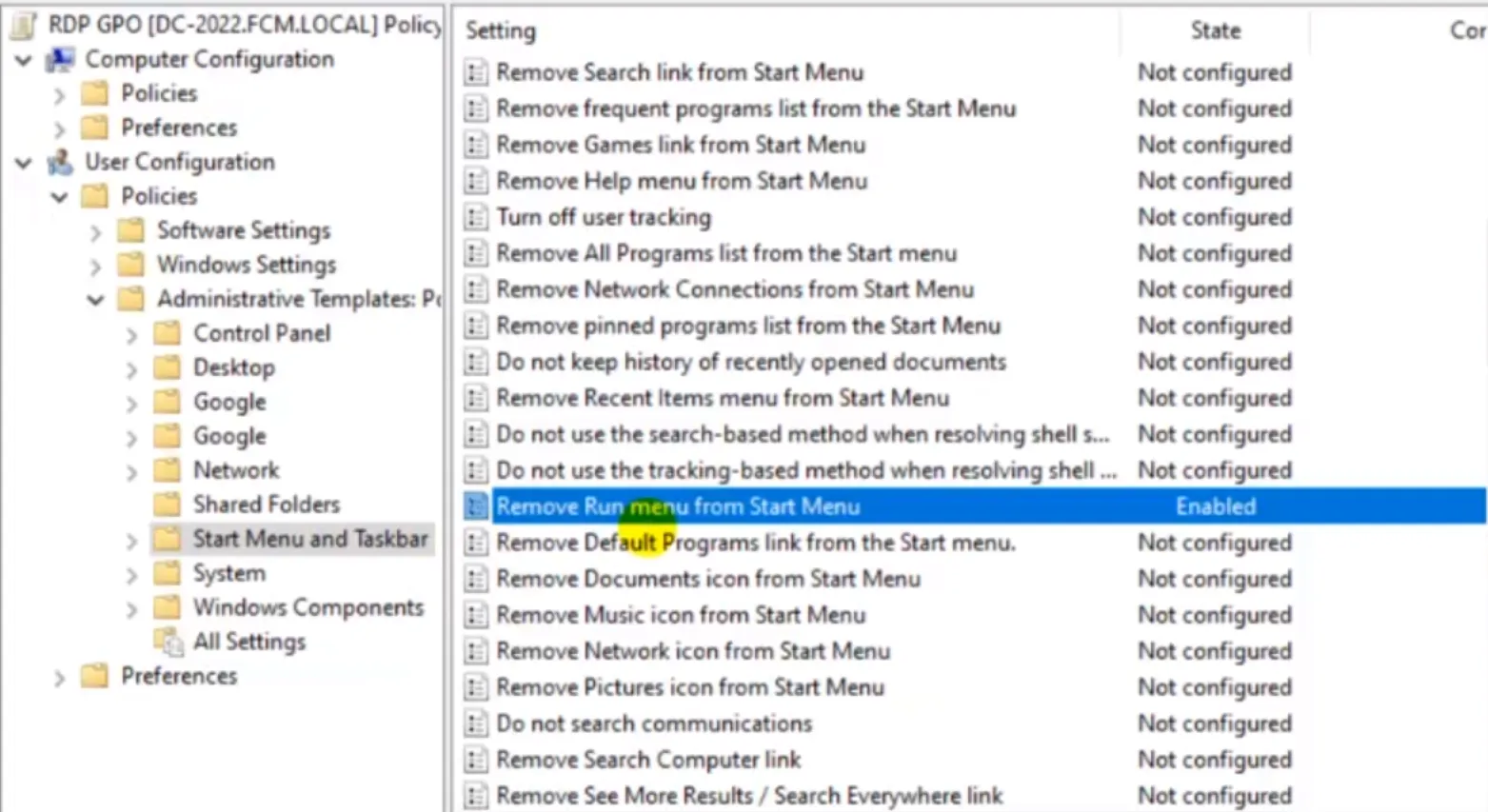Viewport: 1488px width, 812px height.
Task: Click policy icon beside Do not search communications
Action: tap(476, 723)
